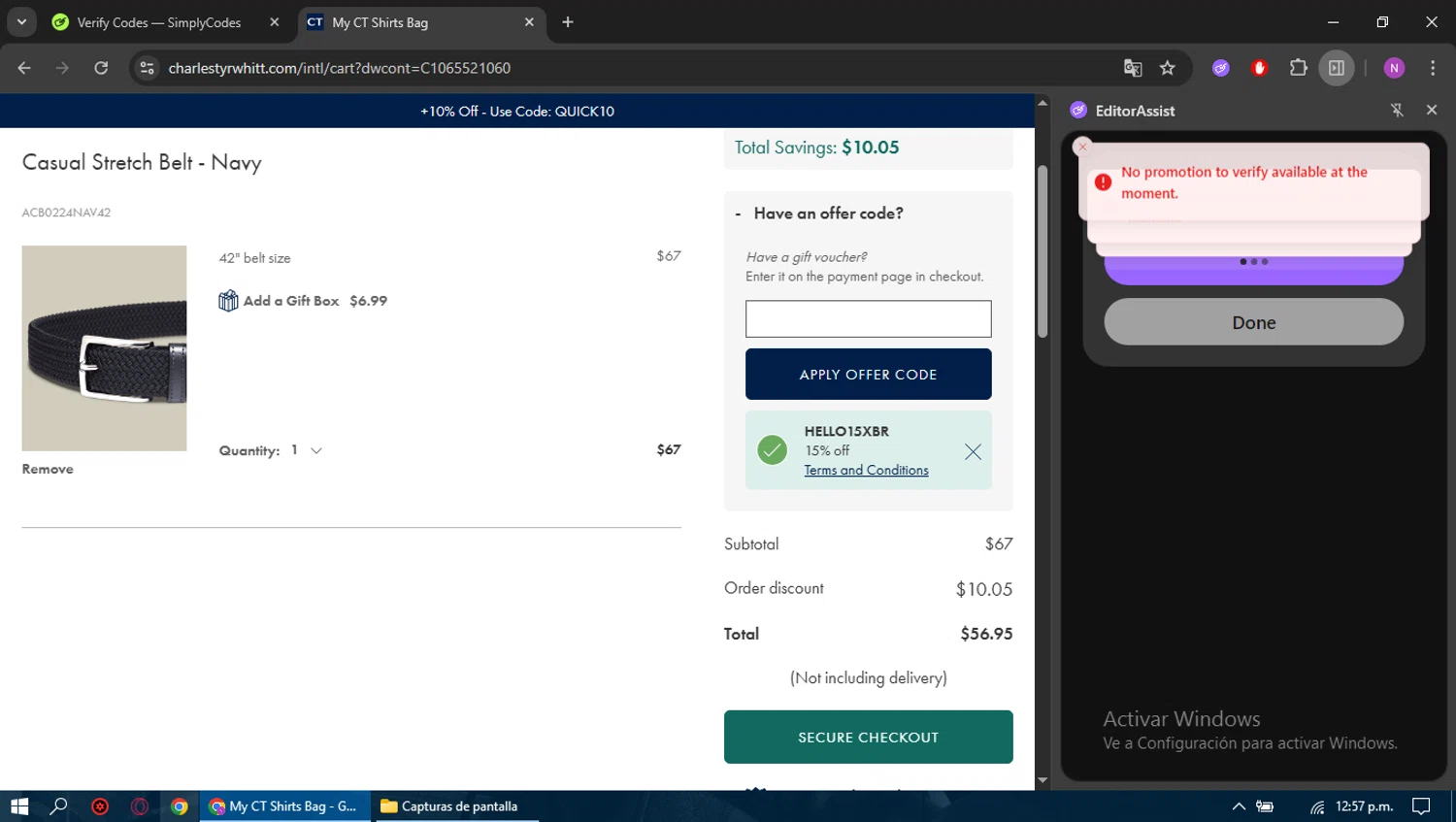Go forward to next page

click(62, 68)
